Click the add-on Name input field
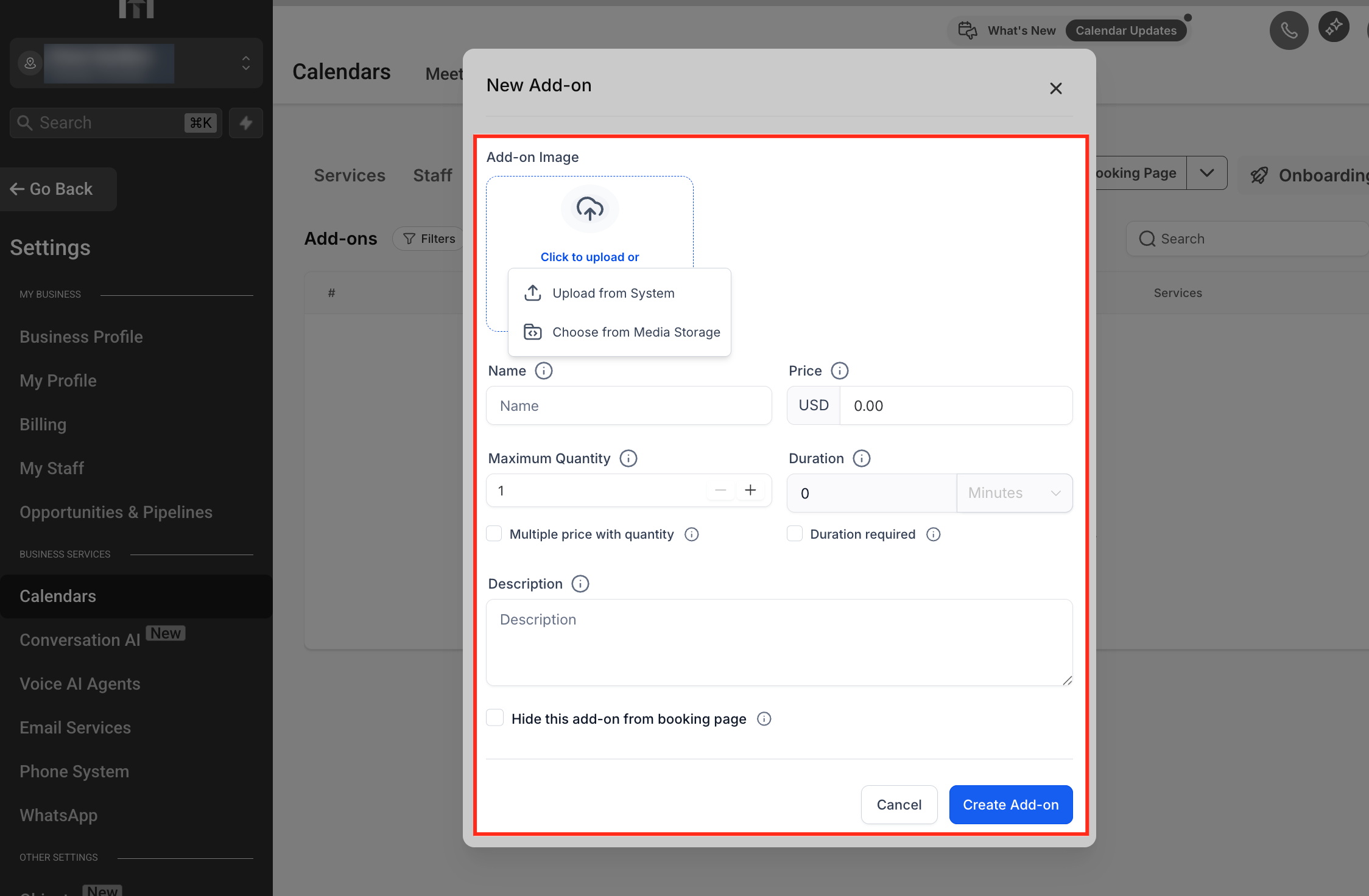 pos(628,406)
